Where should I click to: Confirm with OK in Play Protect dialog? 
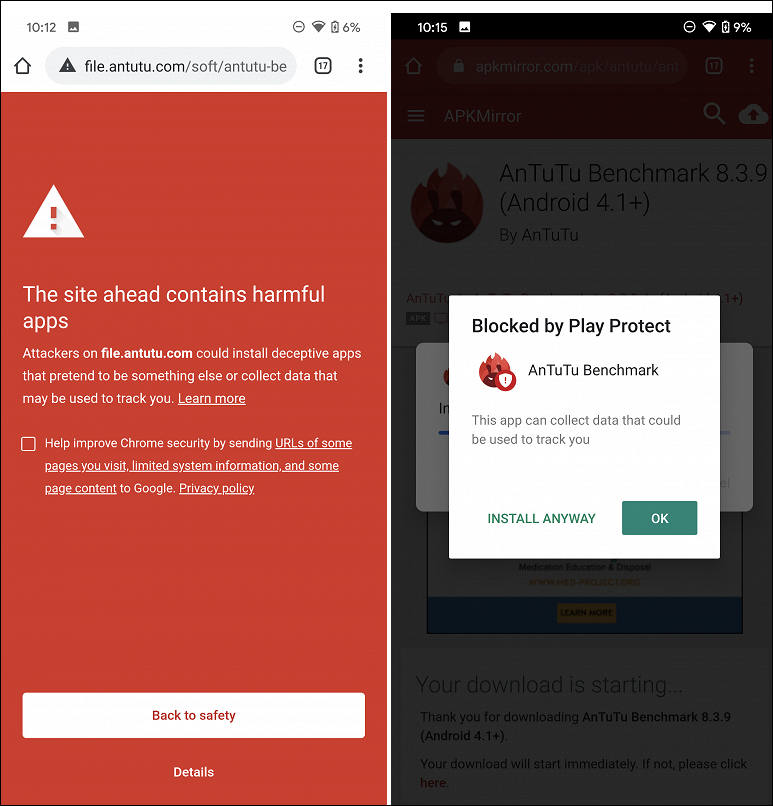click(659, 518)
